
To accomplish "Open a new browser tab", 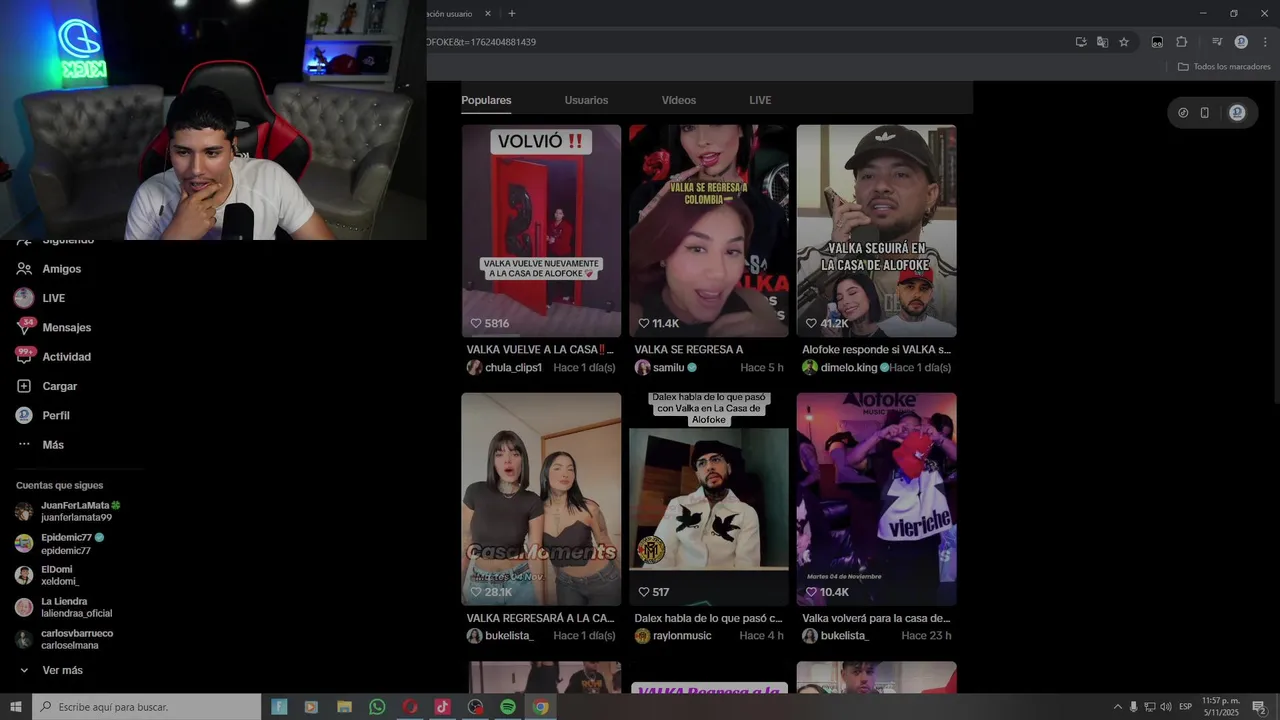I will click(512, 14).
